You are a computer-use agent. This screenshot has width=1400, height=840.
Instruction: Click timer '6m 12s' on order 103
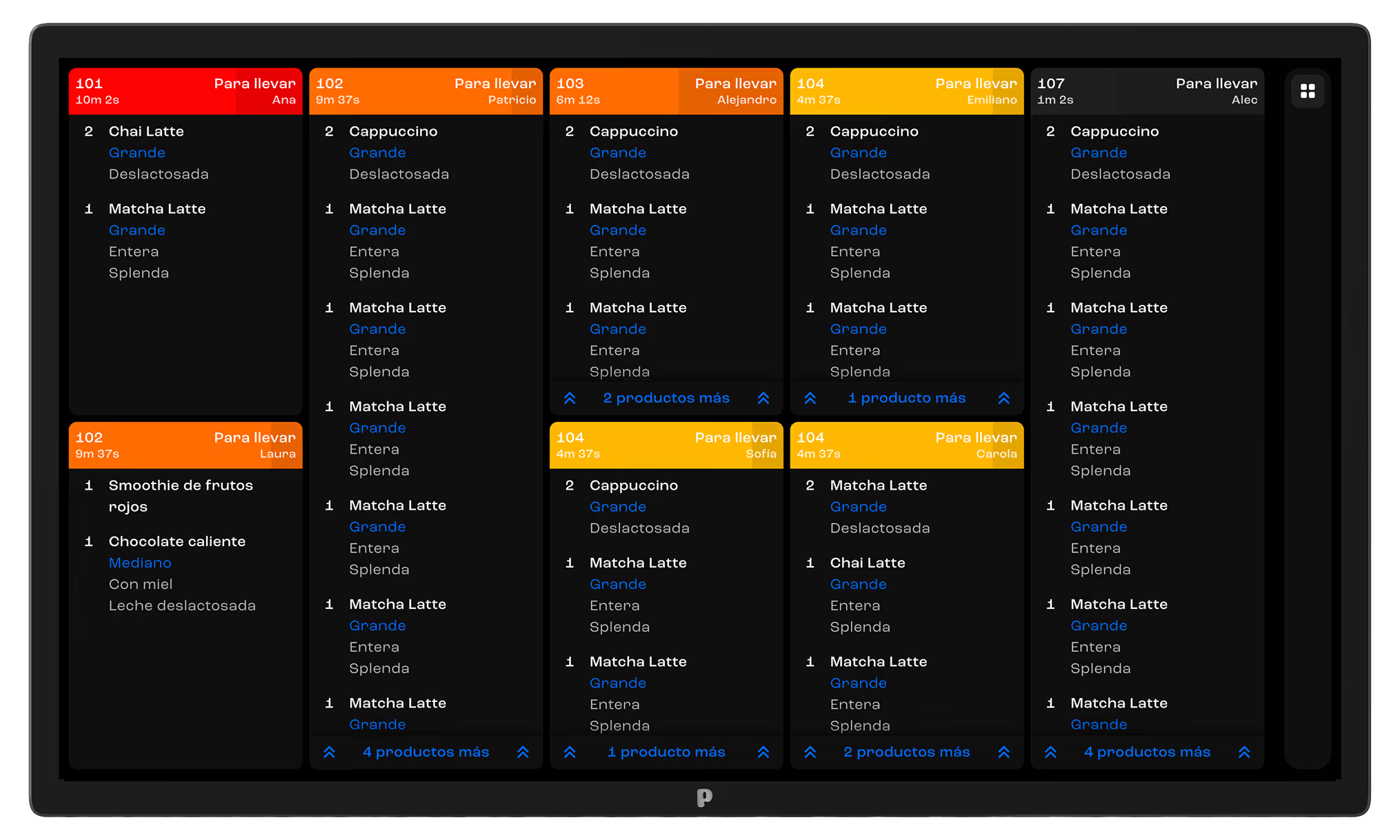[x=578, y=100]
